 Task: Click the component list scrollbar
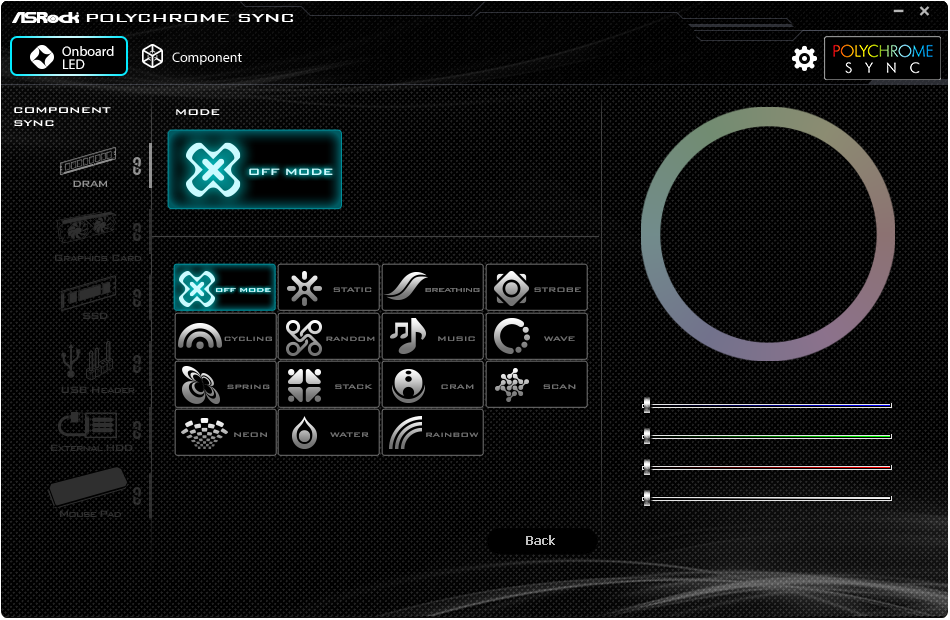[150, 165]
